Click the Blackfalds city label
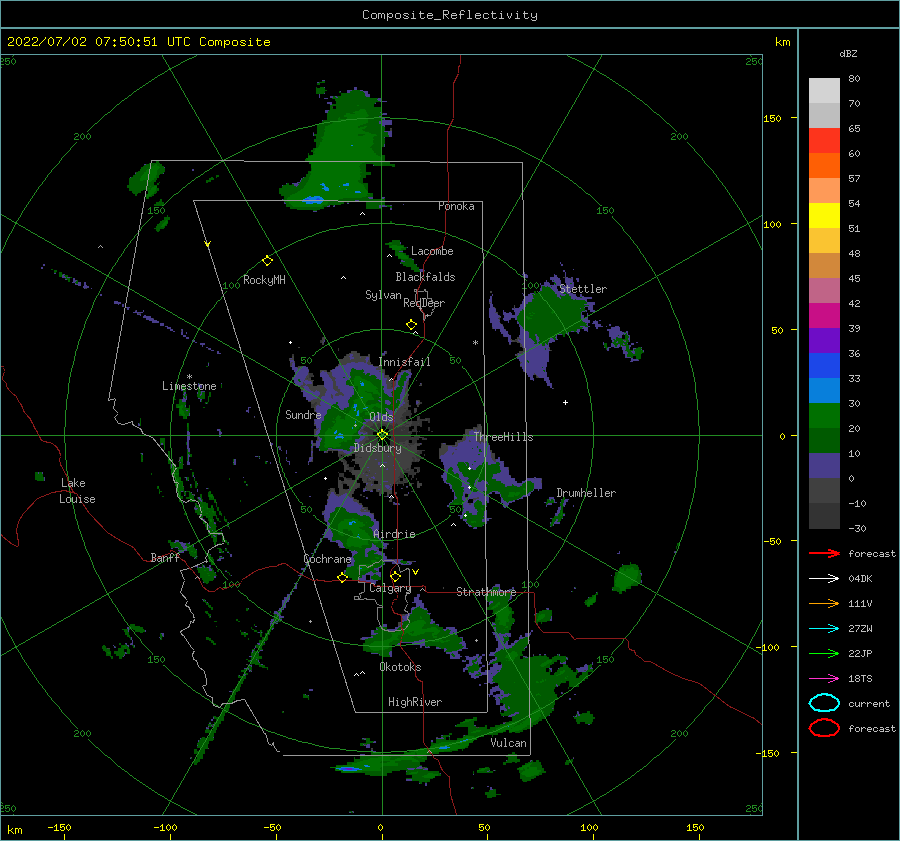900x841 pixels. (x=425, y=277)
